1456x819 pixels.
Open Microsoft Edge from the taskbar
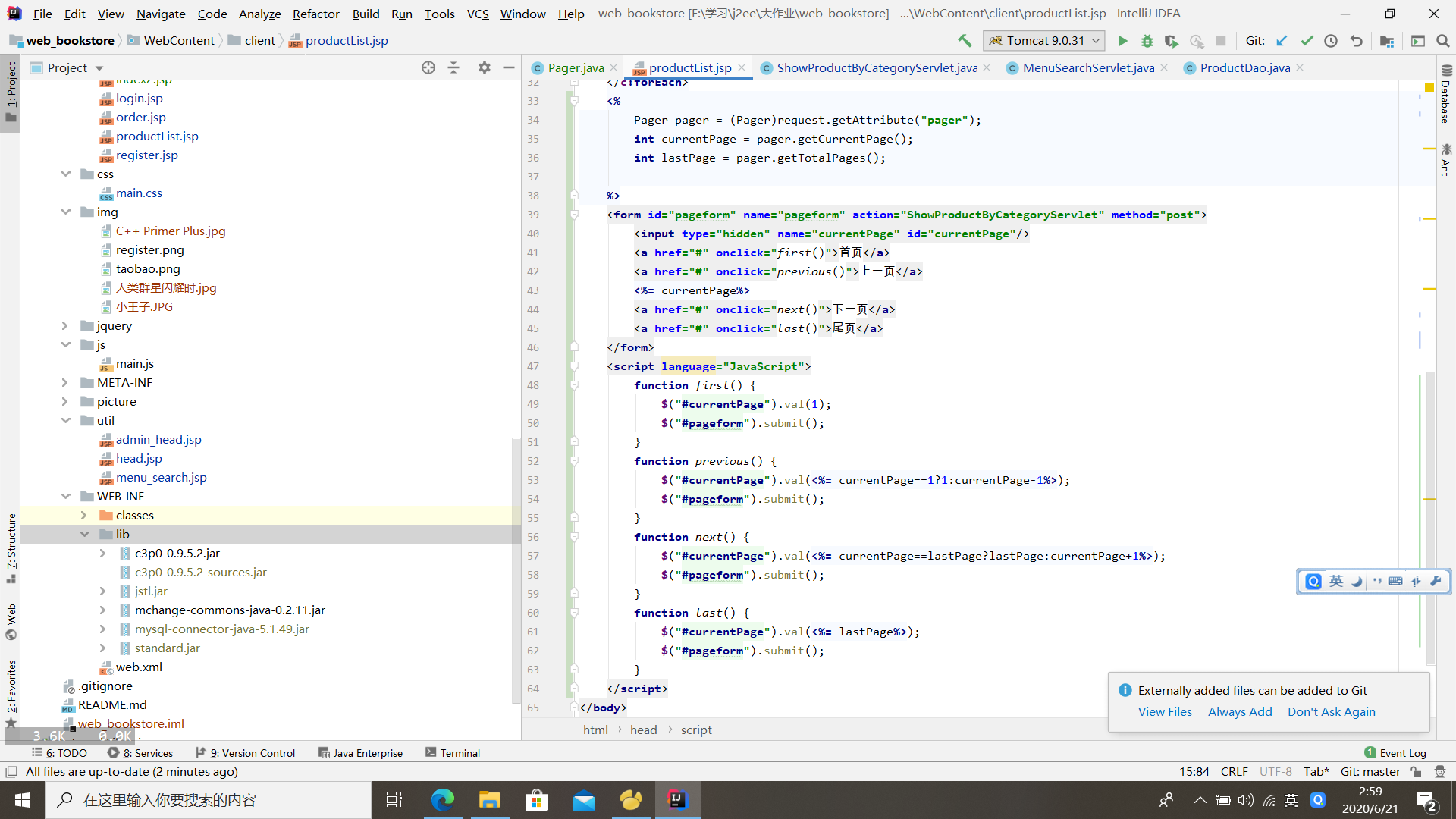point(442,800)
